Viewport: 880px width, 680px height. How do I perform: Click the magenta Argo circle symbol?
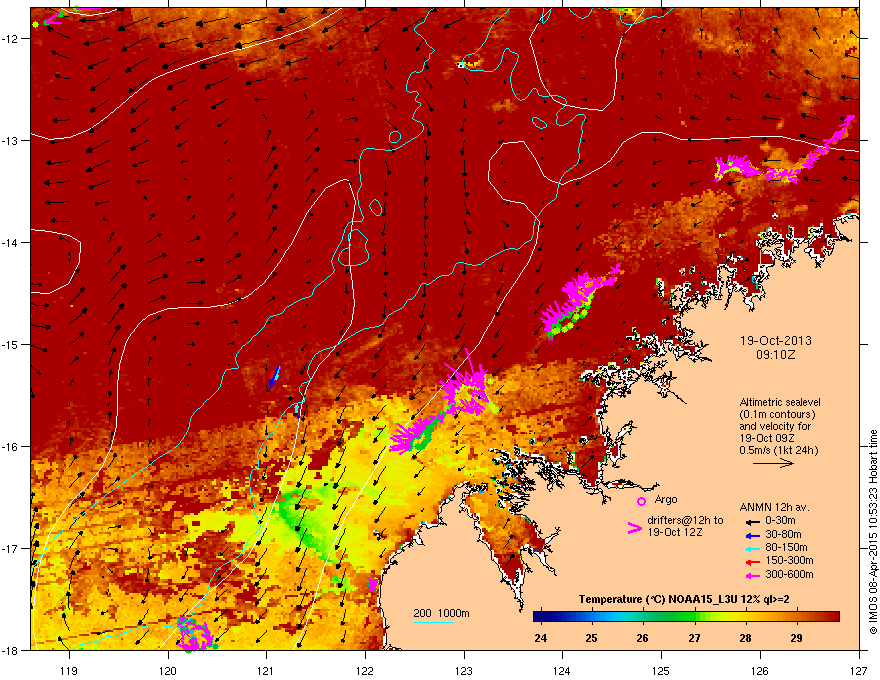[x=641, y=501]
